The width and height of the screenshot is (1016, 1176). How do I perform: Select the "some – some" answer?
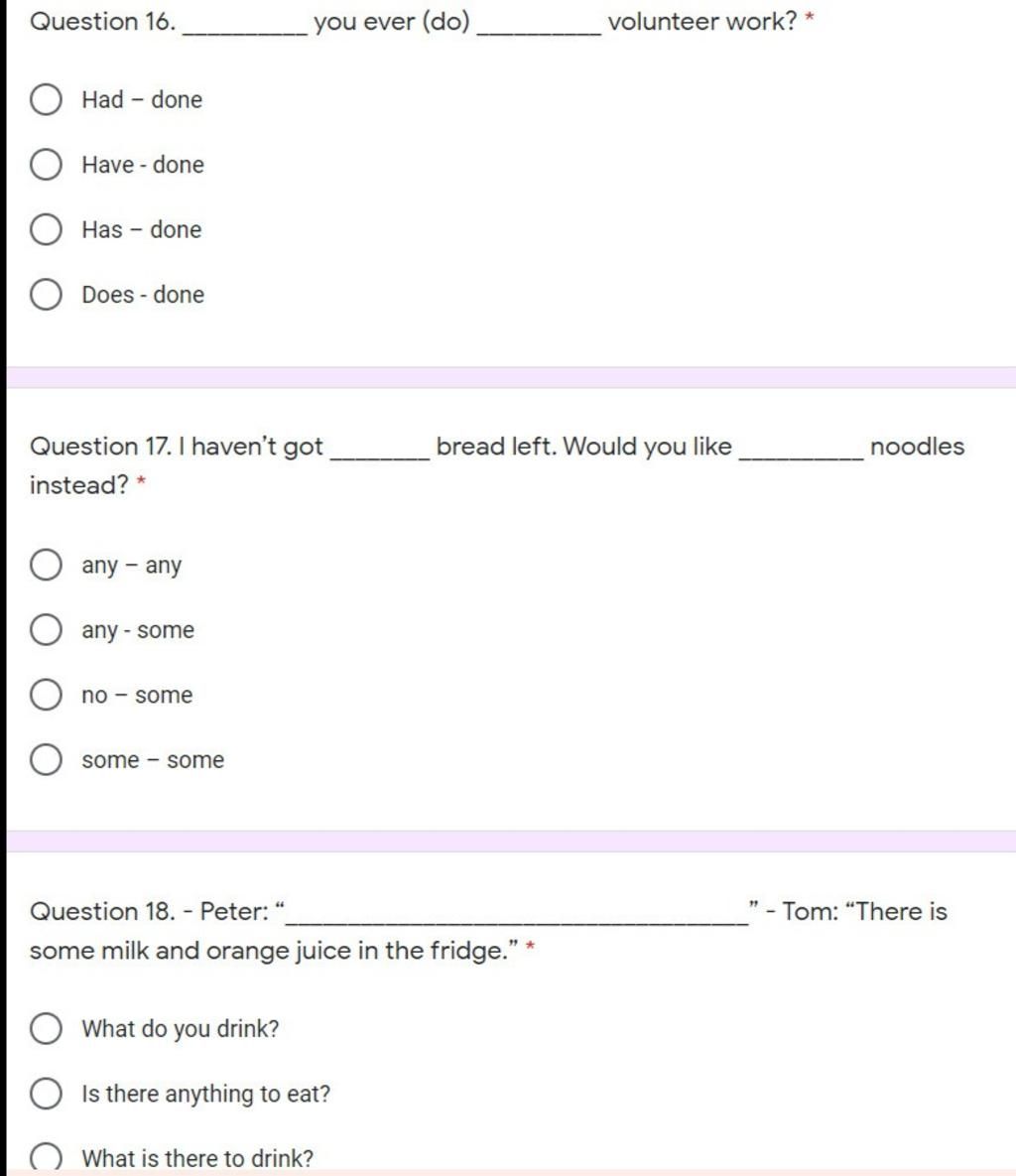click(x=46, y=760)
